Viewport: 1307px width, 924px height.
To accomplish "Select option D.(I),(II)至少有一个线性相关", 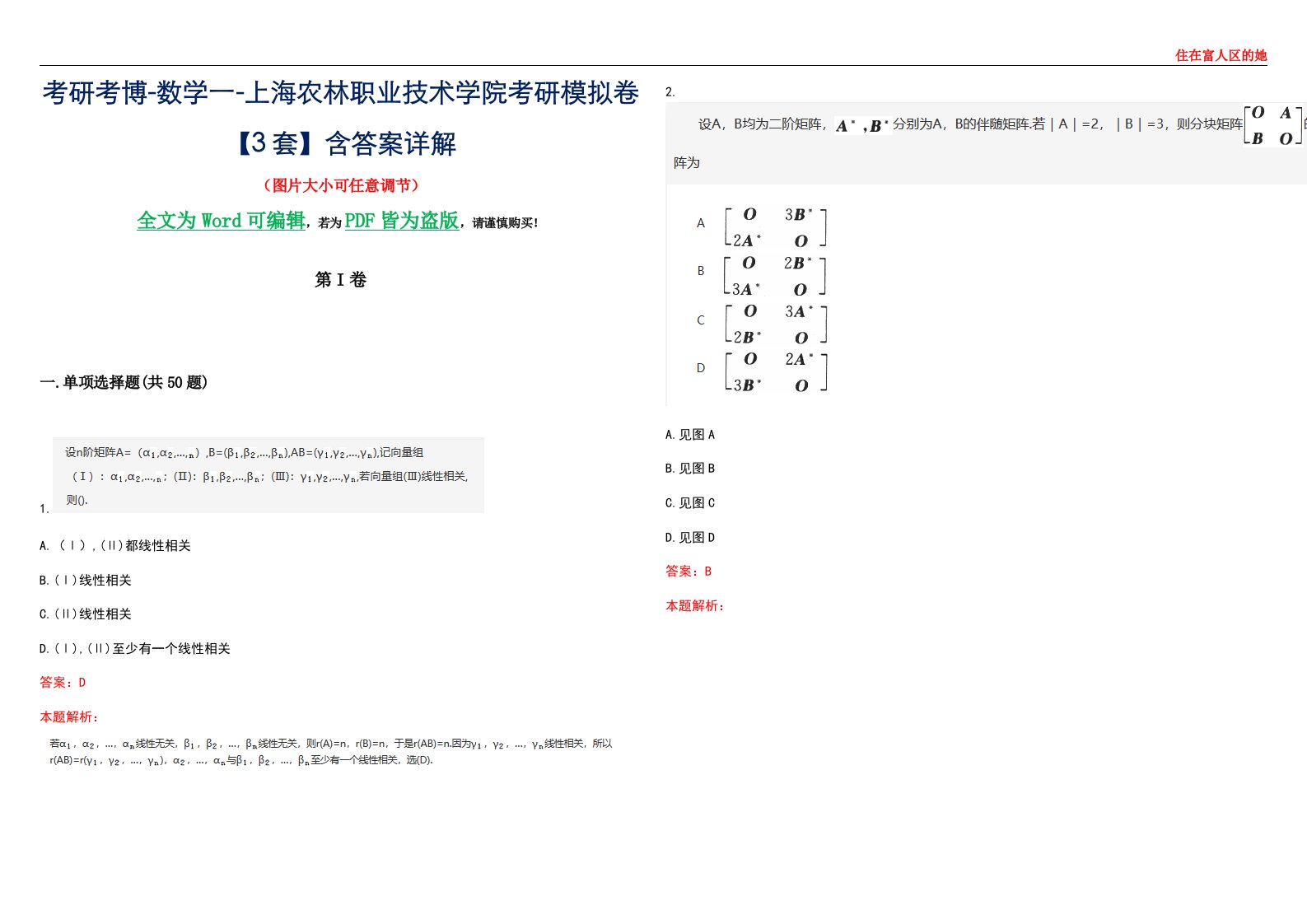I will [x=135, y=649].
